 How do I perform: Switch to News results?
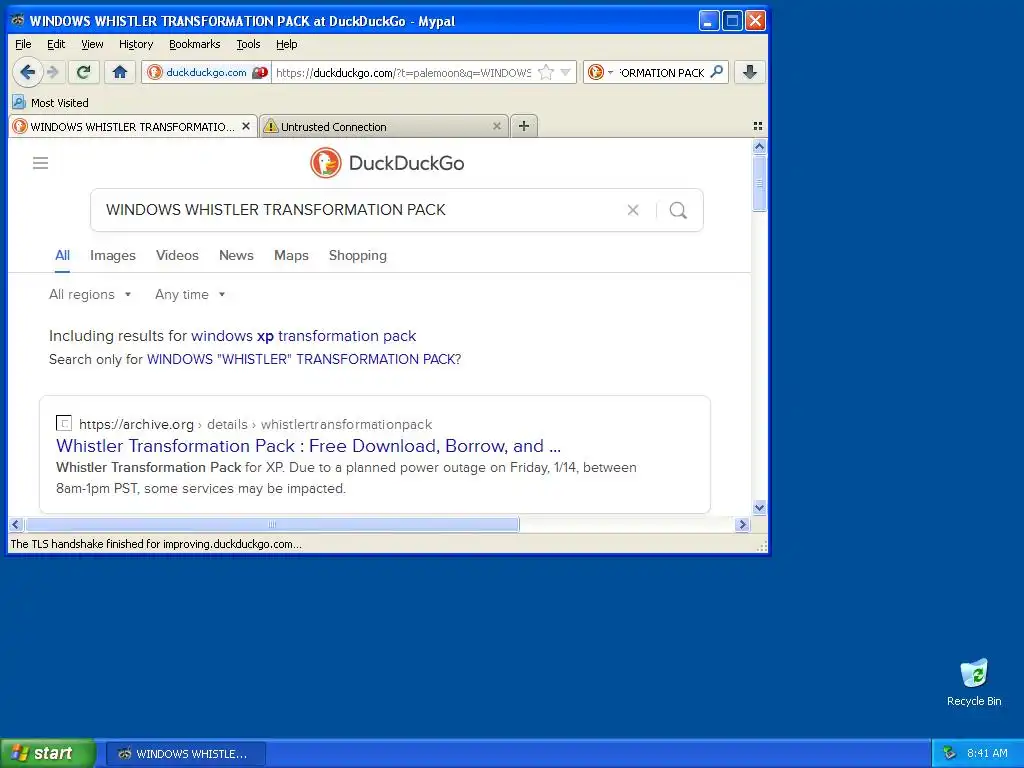[x=236, y=255]
